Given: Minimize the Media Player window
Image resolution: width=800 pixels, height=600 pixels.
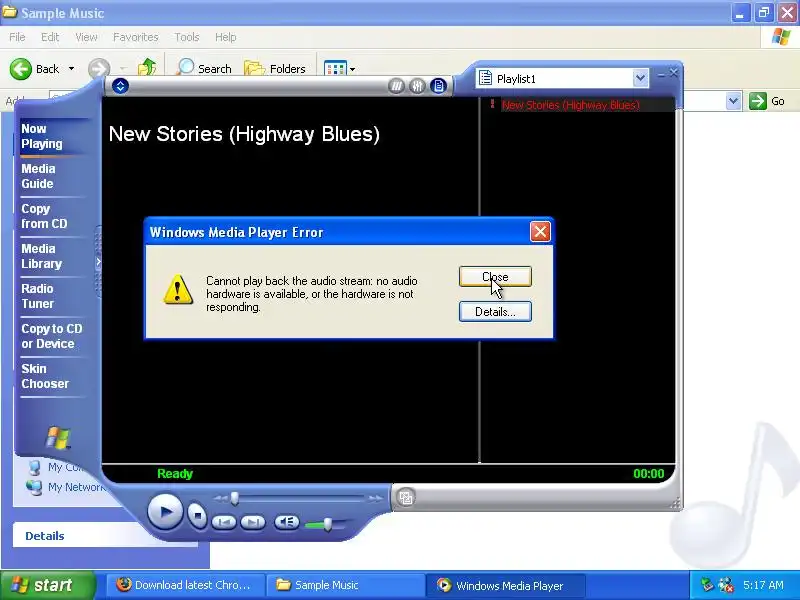Looking at the screenshot, I should click(x=661, y=74).
